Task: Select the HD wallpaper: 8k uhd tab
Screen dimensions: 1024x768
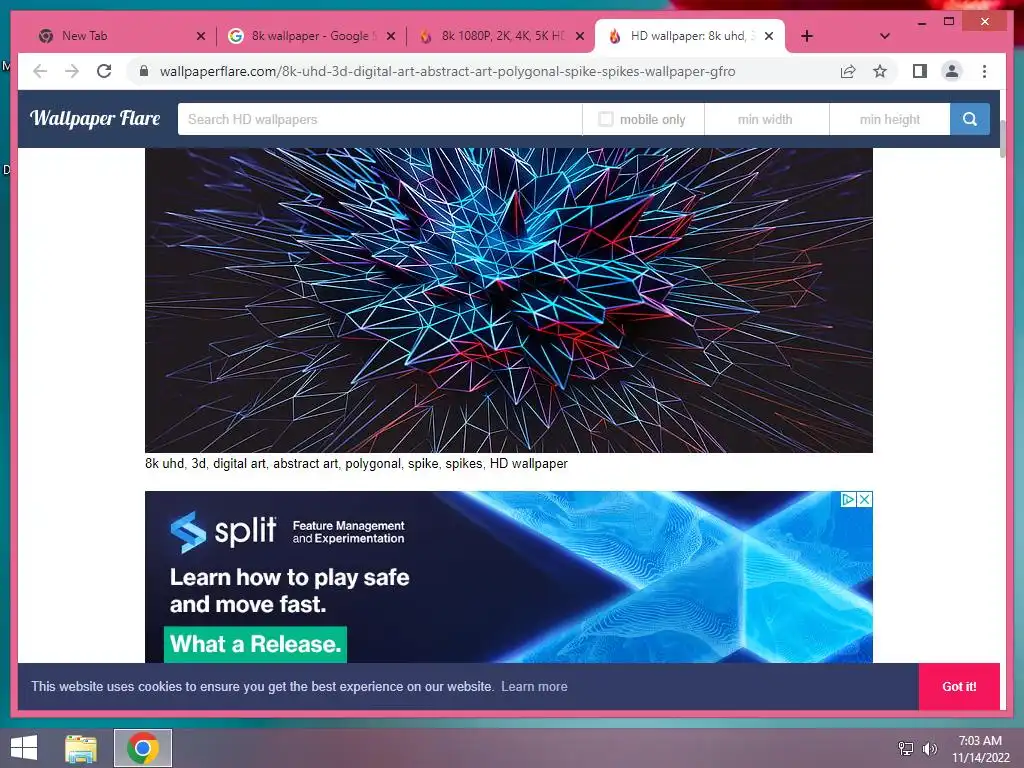Action: click(x=692, y=36)
